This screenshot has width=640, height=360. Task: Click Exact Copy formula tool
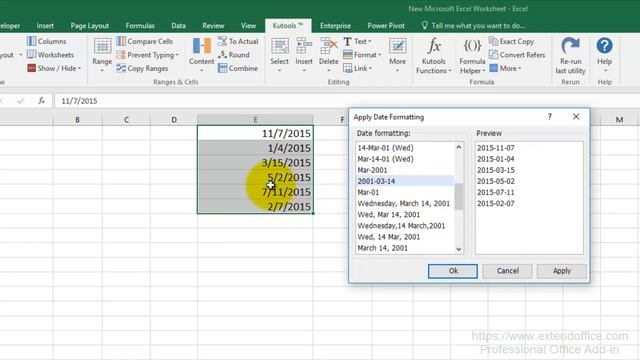511,41
